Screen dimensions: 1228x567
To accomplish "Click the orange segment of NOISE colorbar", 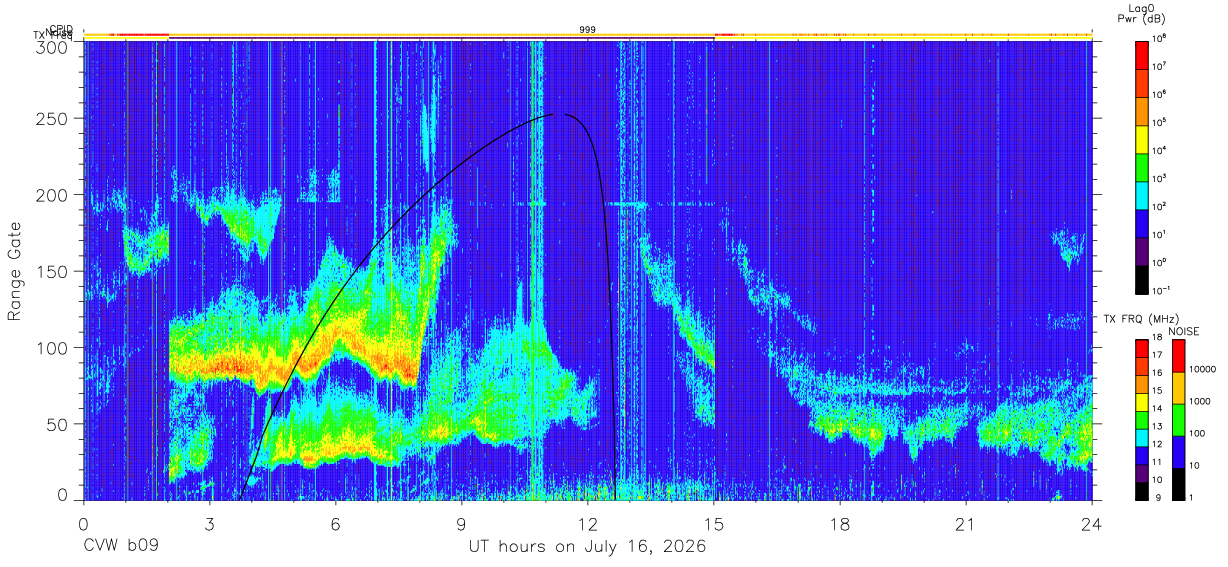I will (x=1178, y=386).
